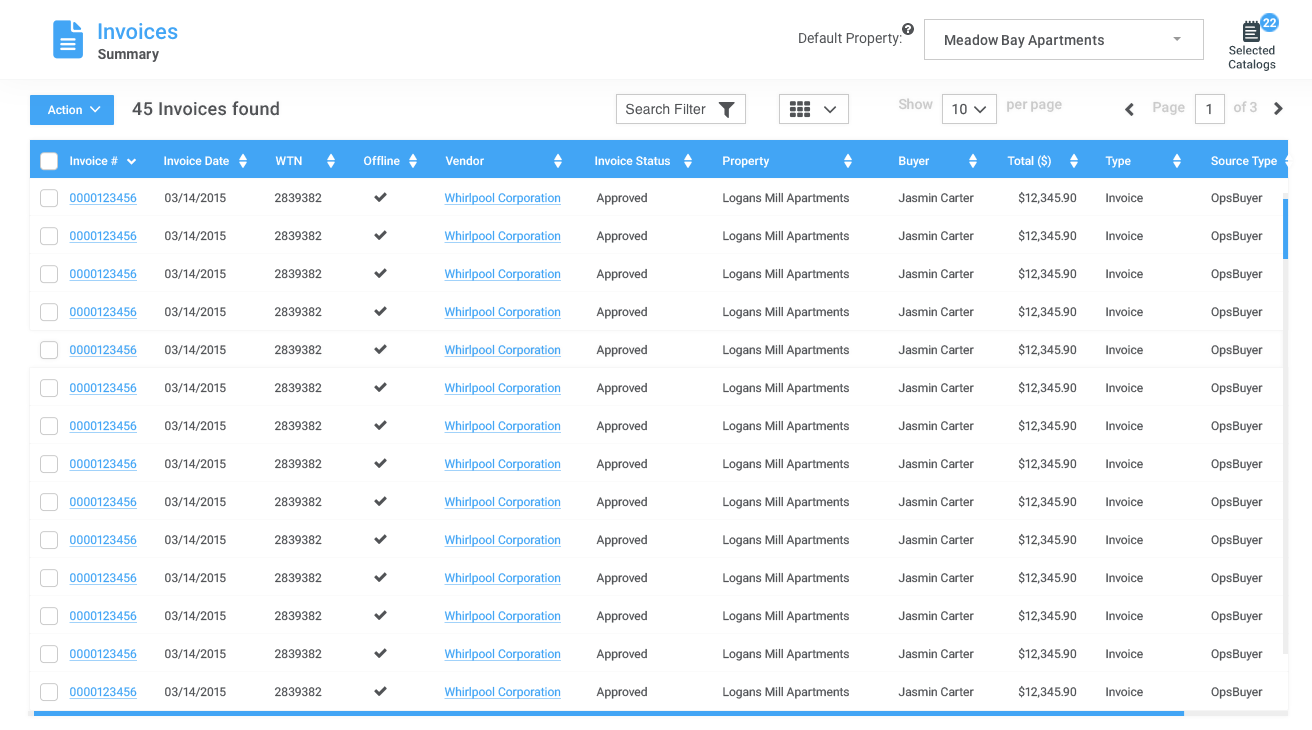Open the Show 10 per page dropdown
This screenshot has height=730, width=1312.
[x=969, y=109]
